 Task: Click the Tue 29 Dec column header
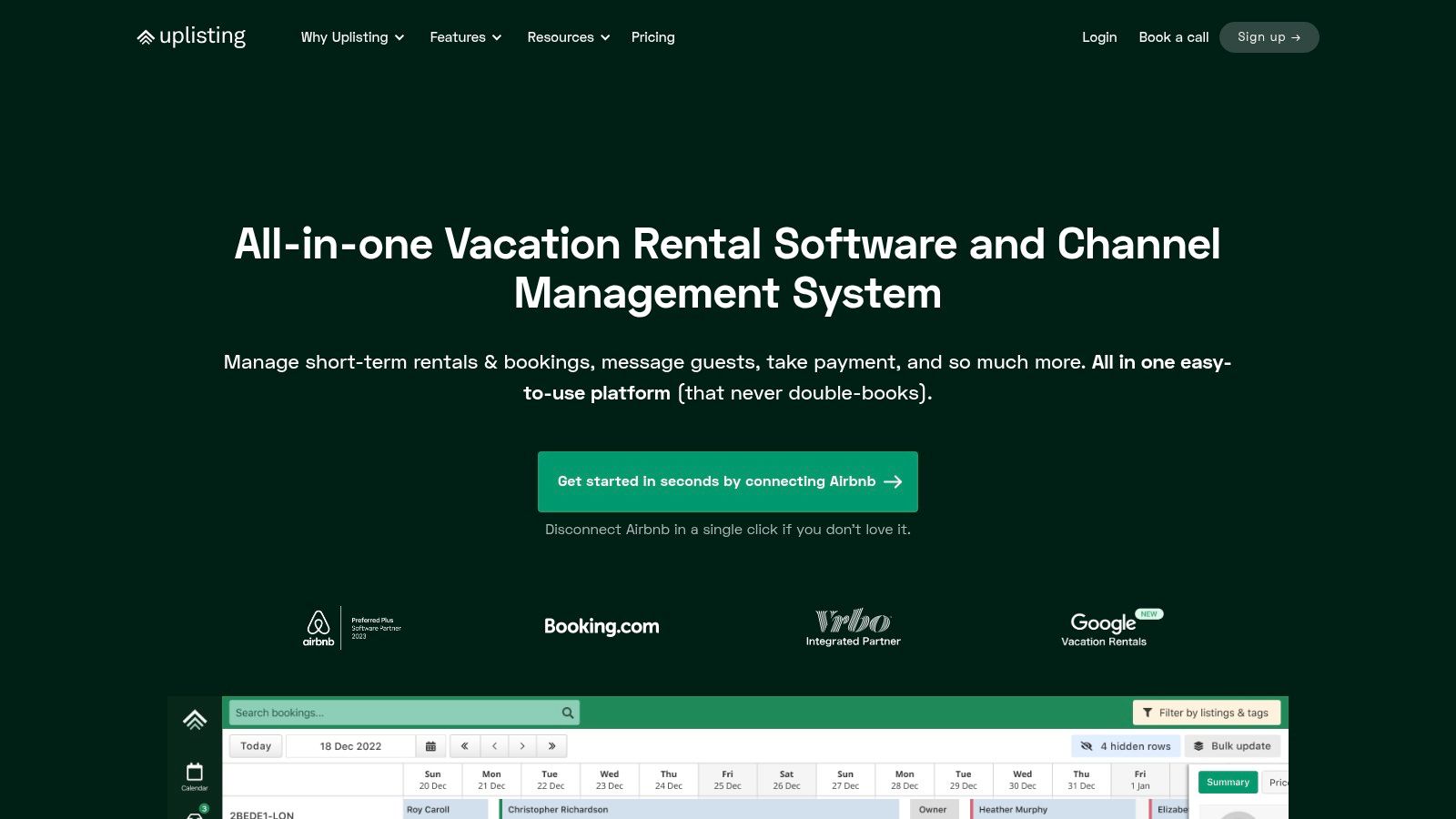pyautogui.click(x=963, y=780)
